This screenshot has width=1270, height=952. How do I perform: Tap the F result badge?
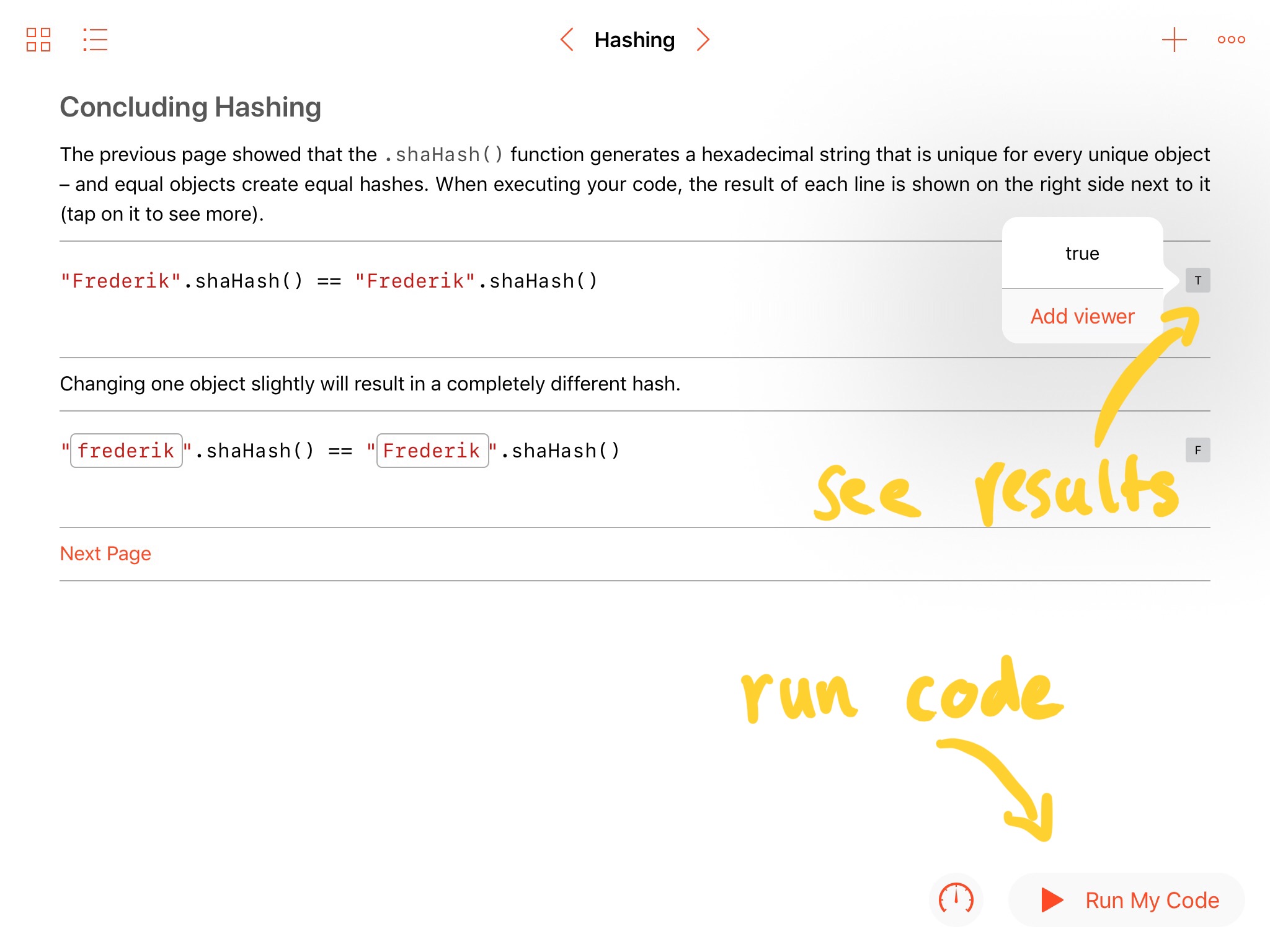coord(1197,451)
